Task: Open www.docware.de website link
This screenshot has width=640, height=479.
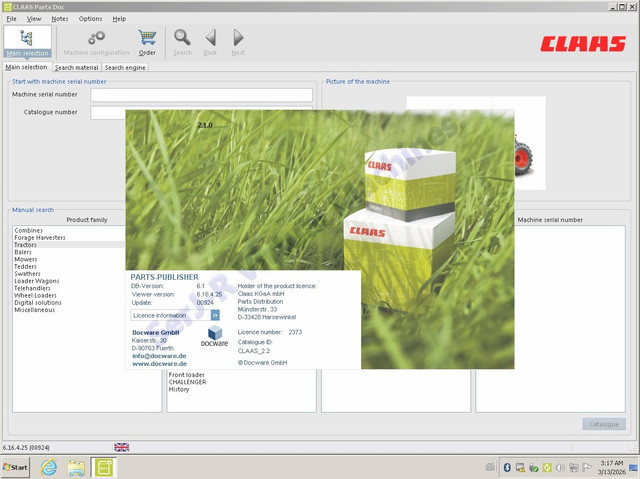Action: pos(160,364)
